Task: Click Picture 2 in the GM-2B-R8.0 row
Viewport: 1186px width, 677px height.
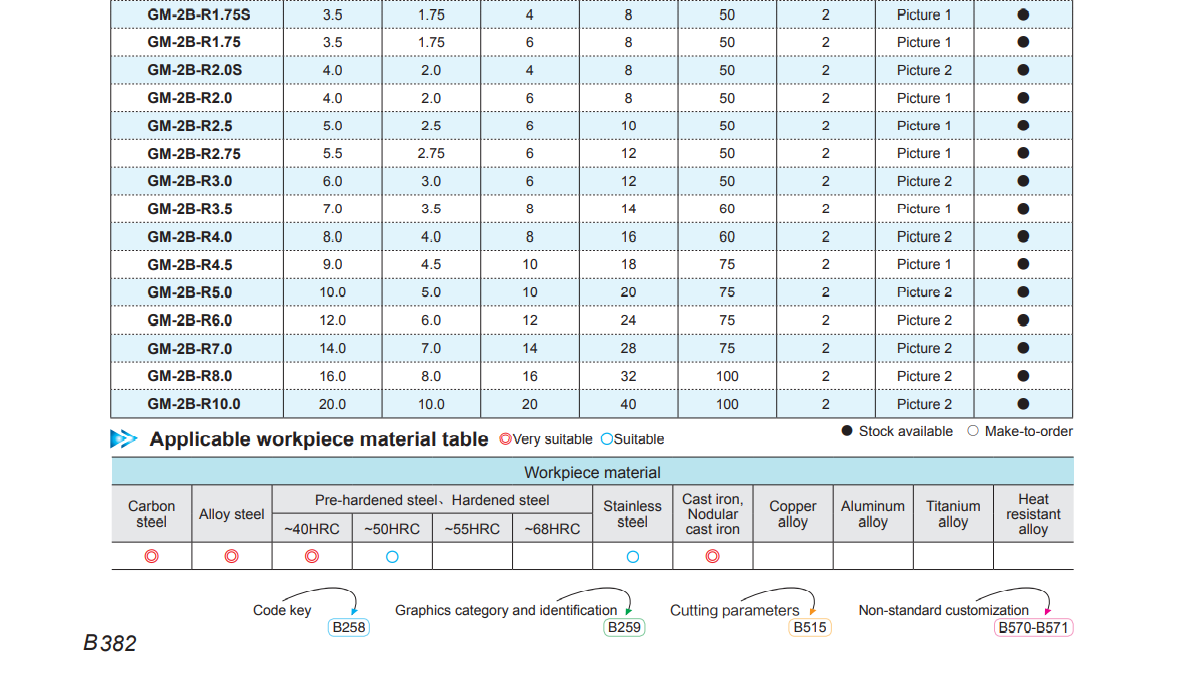Action: (x=924, y=376)
